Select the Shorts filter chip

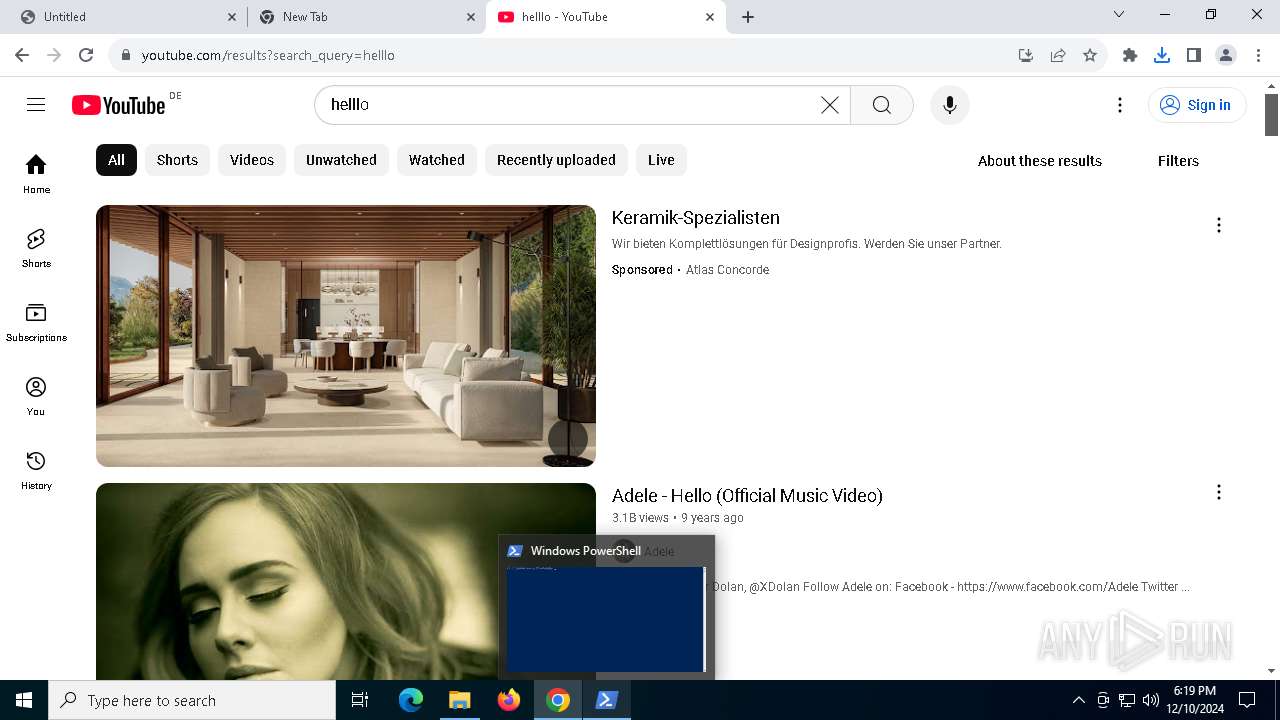177,160
